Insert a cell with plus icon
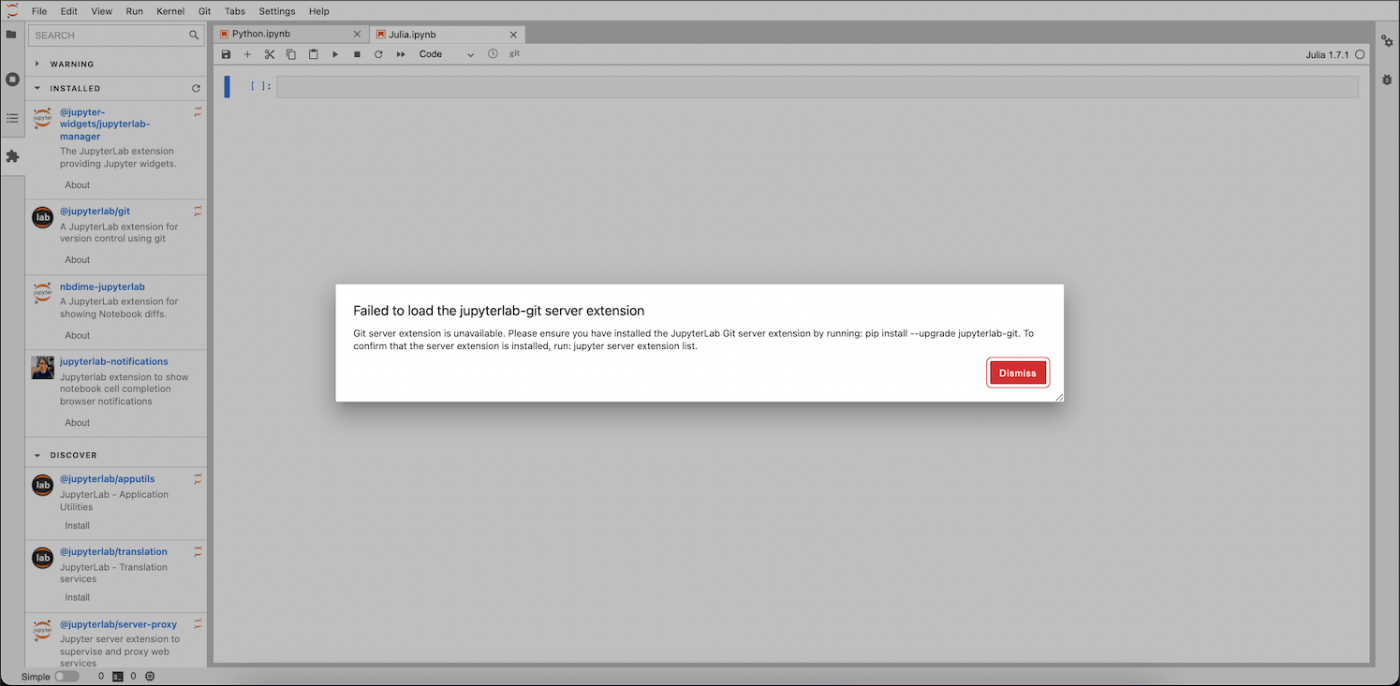 coord(248,54)
